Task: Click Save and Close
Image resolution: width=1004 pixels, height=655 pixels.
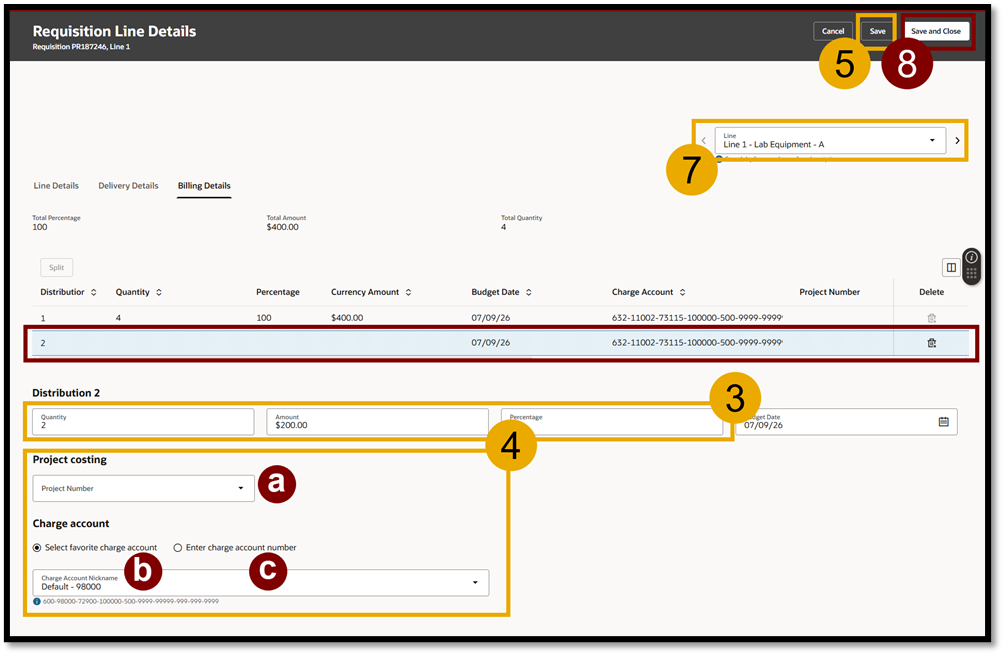Action: tap(935, 31)
